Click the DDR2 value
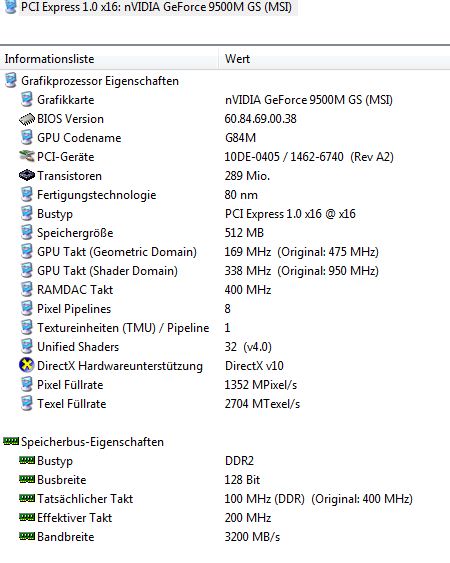The height and width of the screenshot is (563, 450). coord(239,461)
